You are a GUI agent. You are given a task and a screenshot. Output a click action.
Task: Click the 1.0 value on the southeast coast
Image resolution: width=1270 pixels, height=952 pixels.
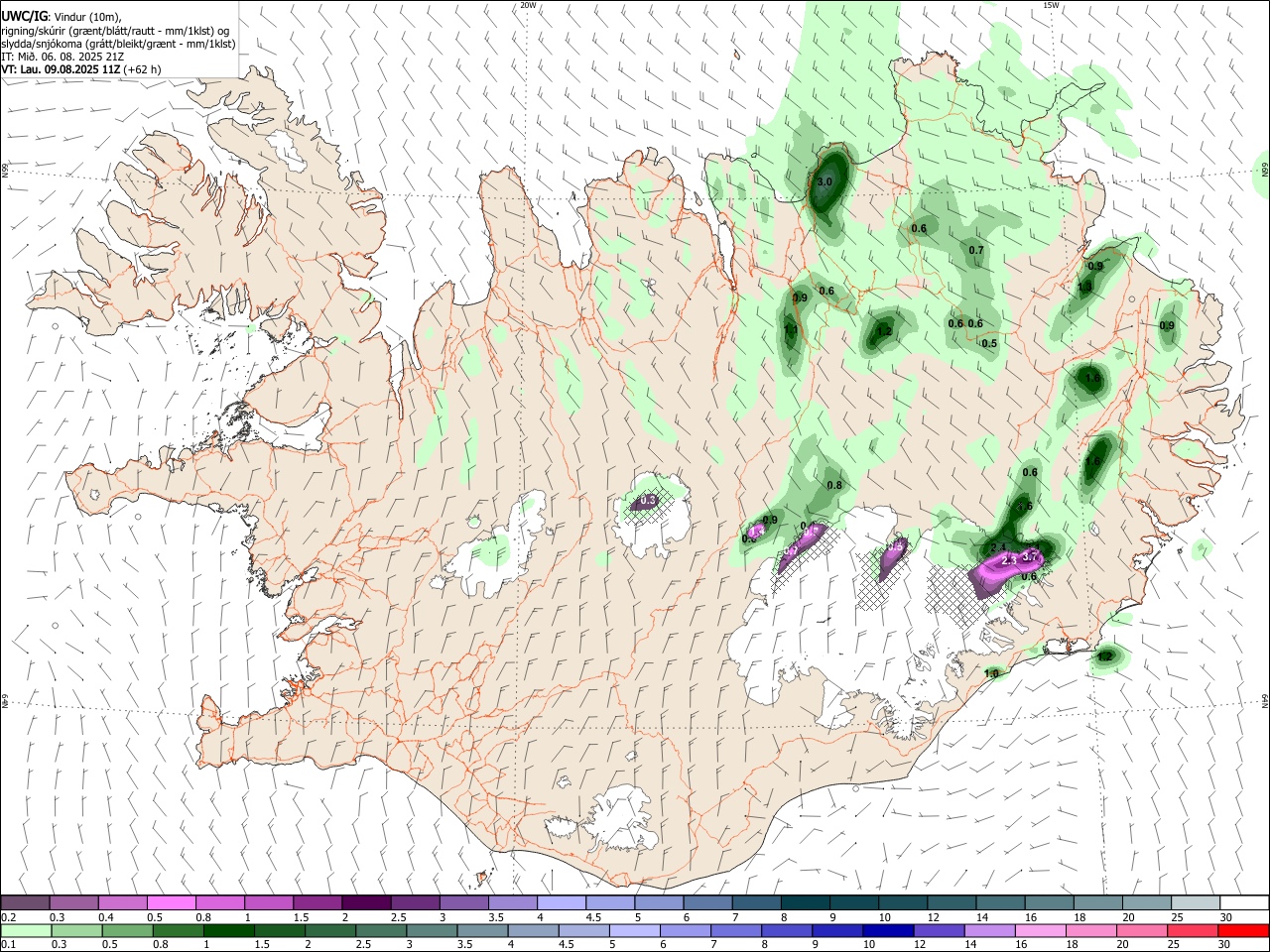coord(991,673)
